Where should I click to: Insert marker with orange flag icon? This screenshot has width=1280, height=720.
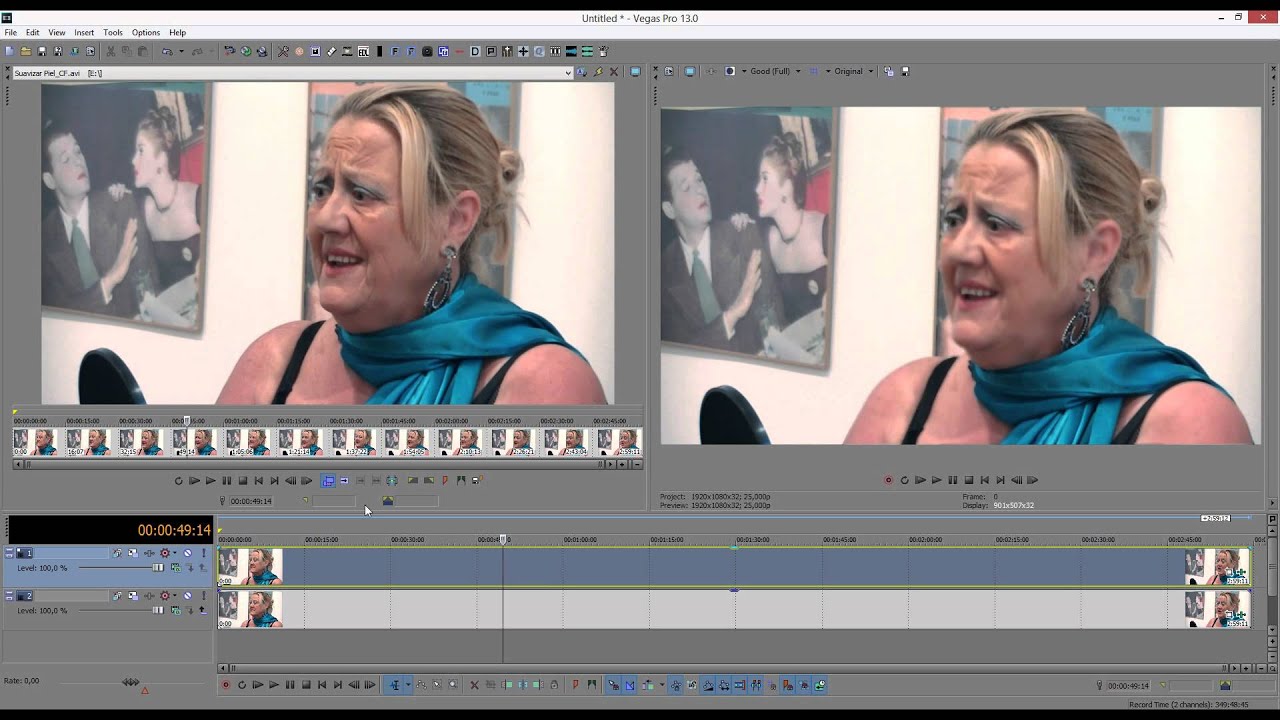click(x=575, y=685)
